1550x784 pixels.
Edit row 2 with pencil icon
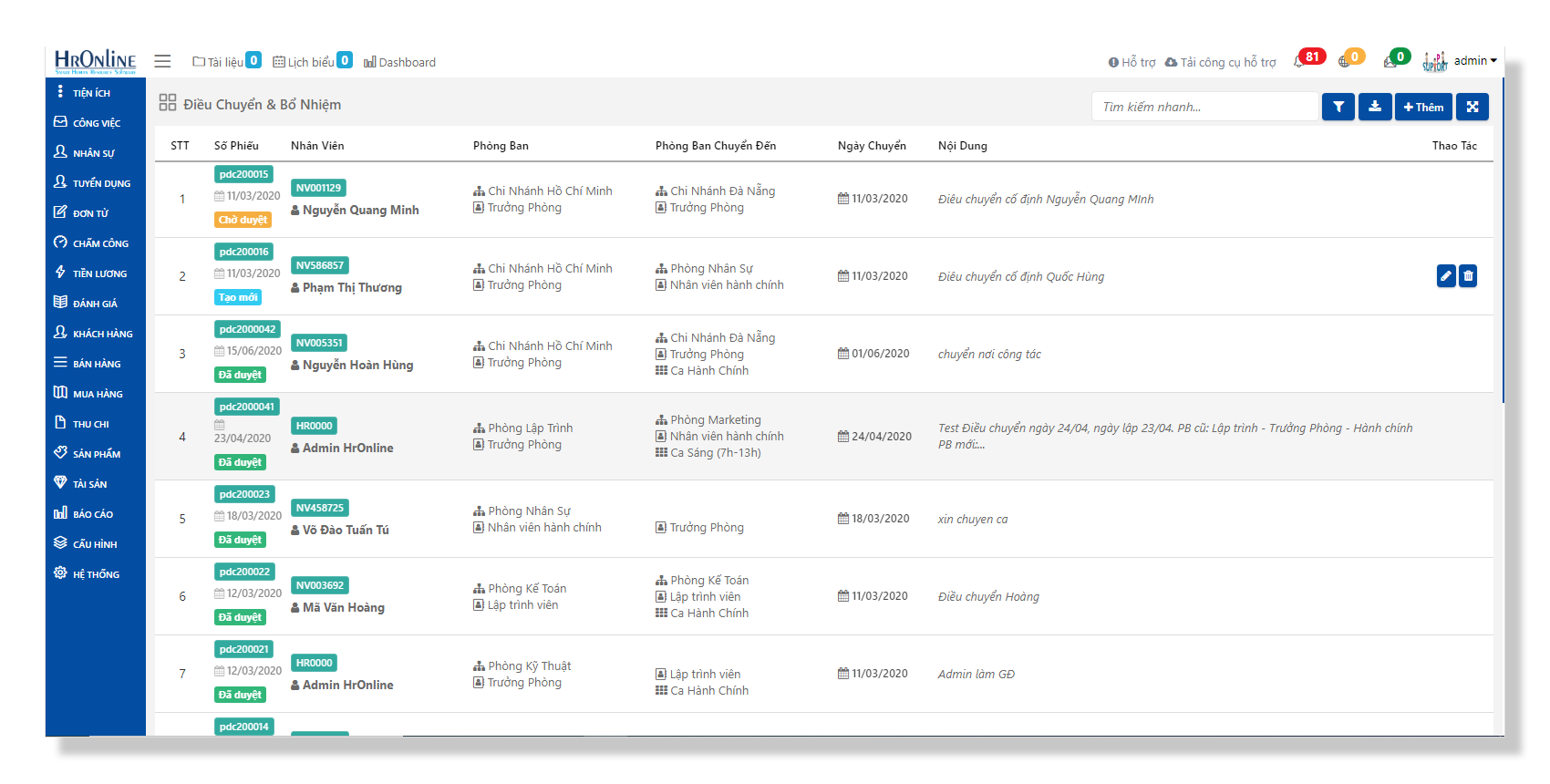[1446, 275]
